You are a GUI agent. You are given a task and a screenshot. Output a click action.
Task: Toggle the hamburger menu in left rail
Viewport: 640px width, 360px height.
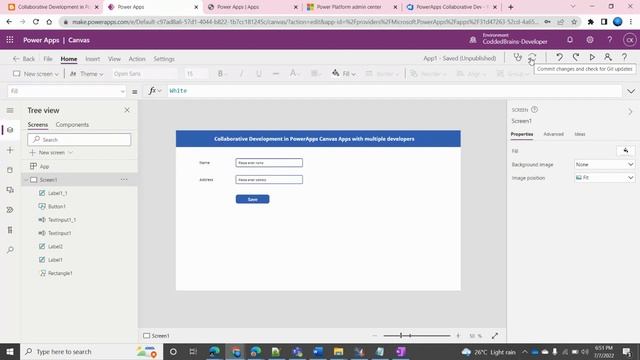point(10,110)
